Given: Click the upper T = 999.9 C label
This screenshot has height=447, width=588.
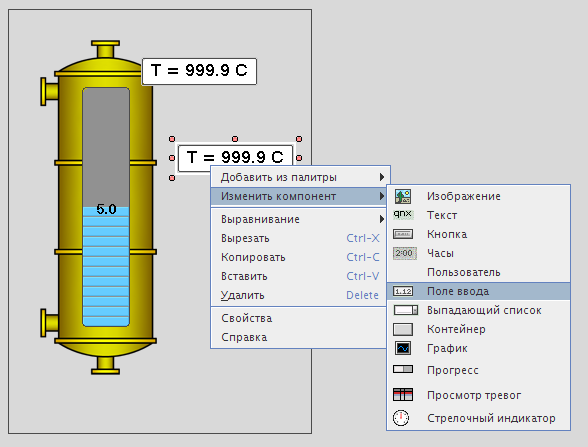Looking at the screenshot, I should coord(199,70).
